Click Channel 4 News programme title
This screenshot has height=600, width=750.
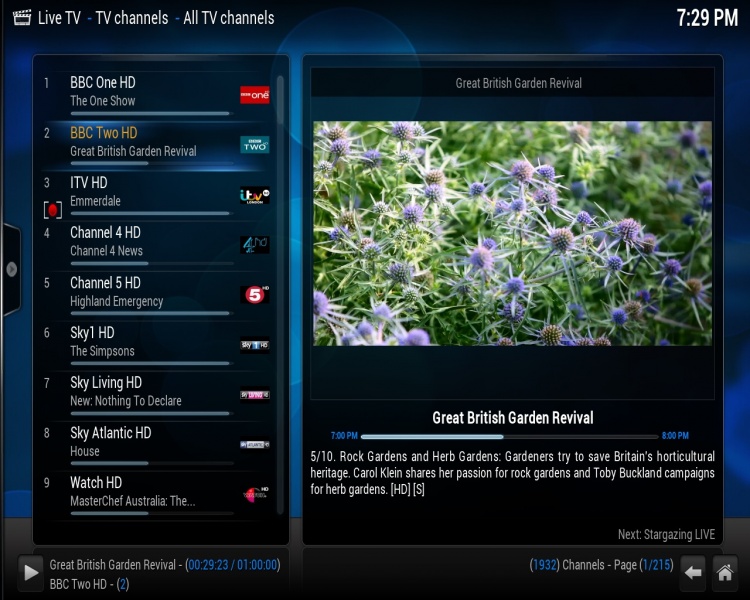[106, 251]
